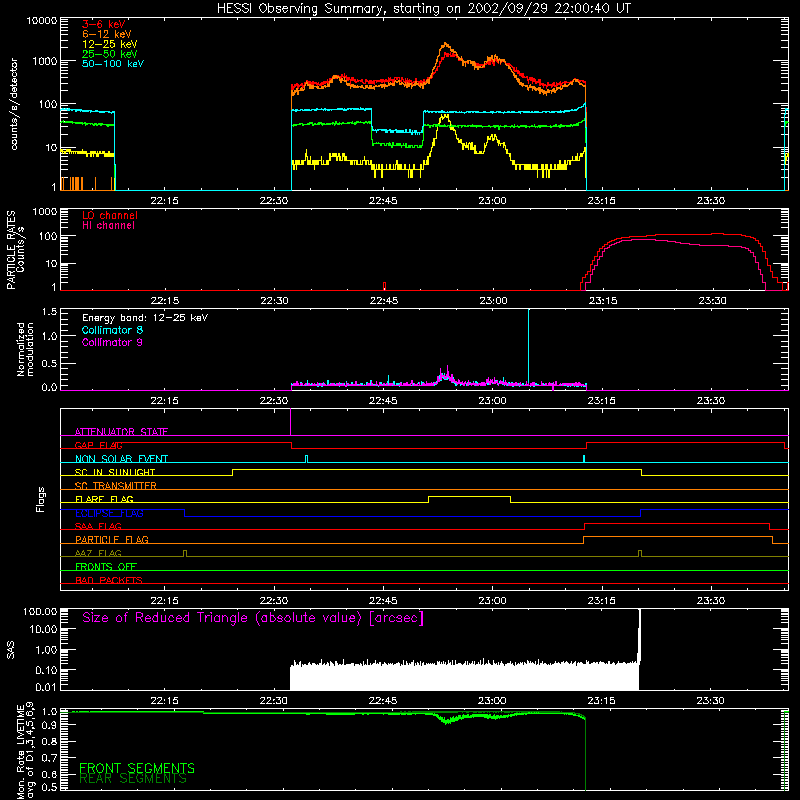Click the 'FLARE FLAG' label
Image resolution: width=800 pixels, height=800 pixels.
pyautogui.click(x=104, y=499)
